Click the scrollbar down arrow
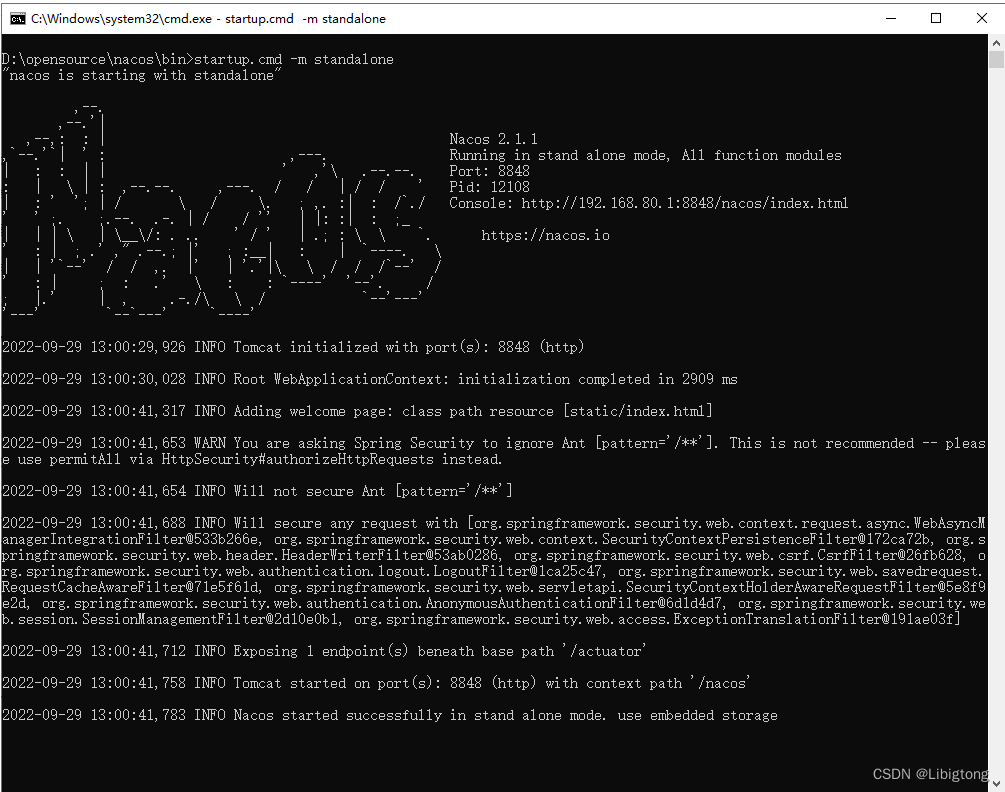Image resolution: width=1005 pixels, height=792 pixels. tap(996, 783)
